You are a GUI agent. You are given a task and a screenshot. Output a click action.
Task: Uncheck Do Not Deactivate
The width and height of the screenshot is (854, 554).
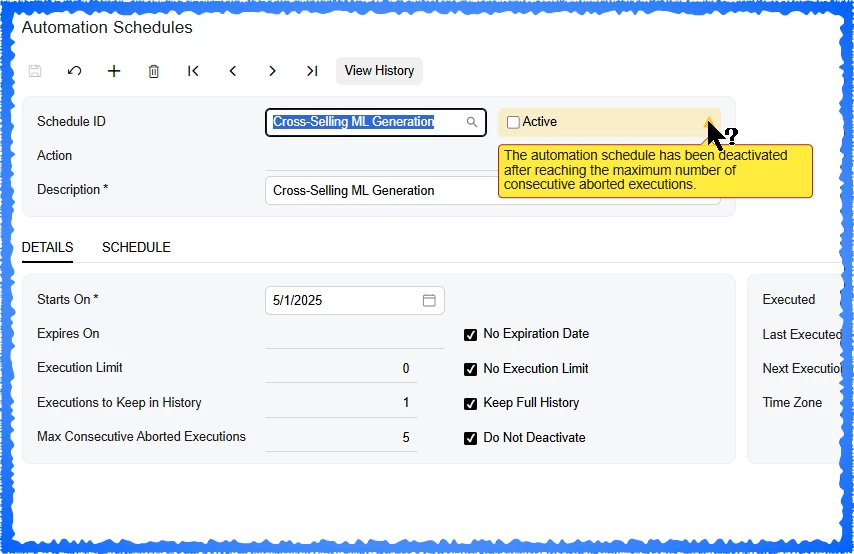coord(471,438)
